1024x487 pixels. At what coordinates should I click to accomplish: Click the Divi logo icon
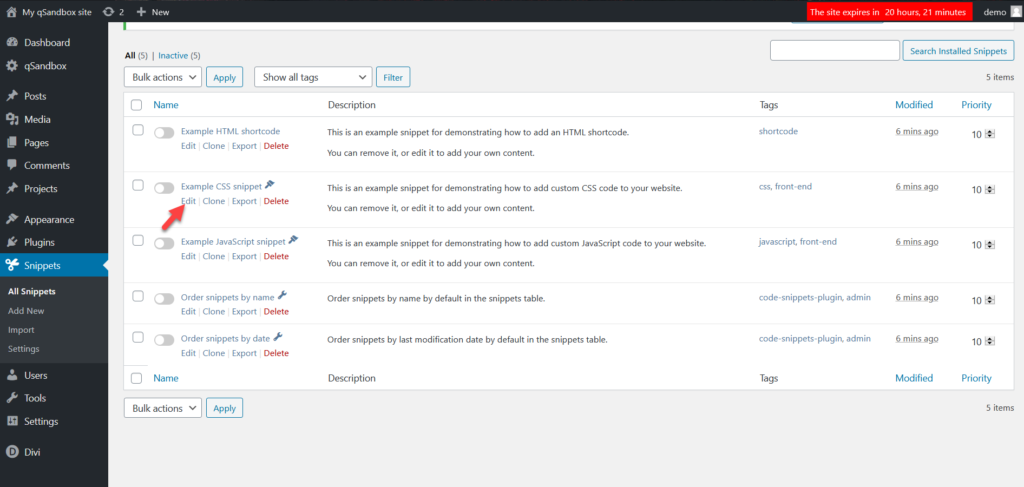click(12, 451)
